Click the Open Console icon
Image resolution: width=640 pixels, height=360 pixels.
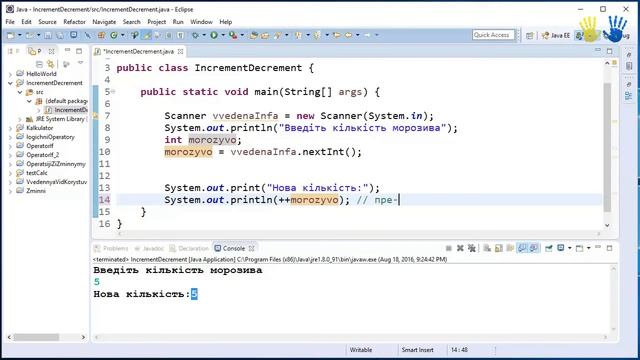tap(579, 248)
